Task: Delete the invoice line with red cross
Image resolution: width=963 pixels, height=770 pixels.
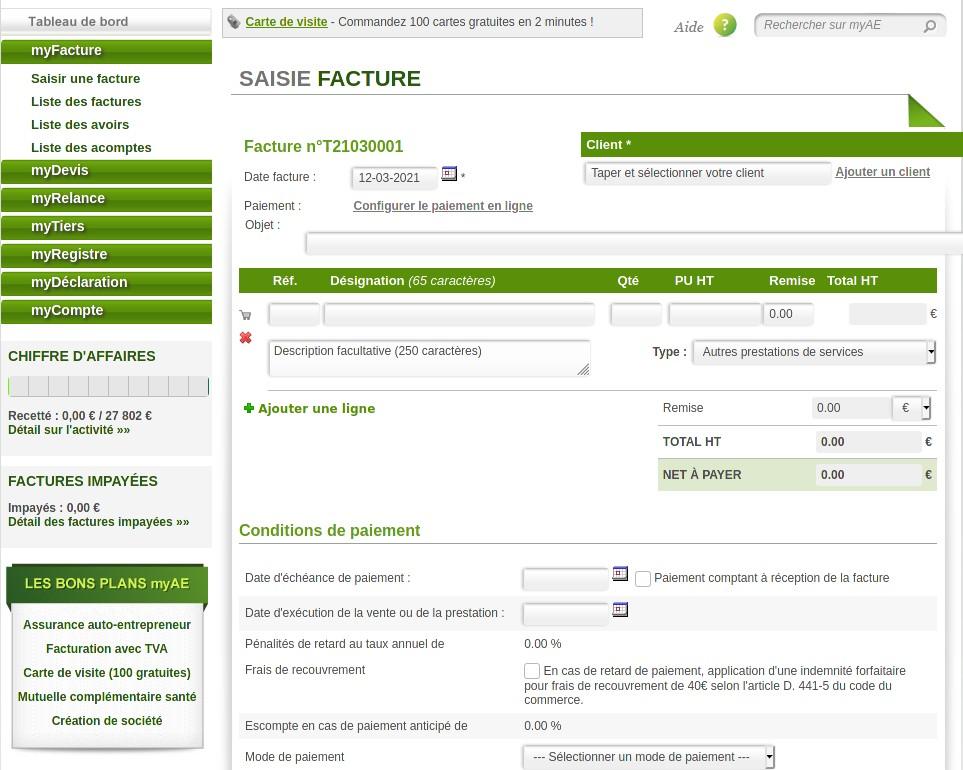Action: point(246,337)
